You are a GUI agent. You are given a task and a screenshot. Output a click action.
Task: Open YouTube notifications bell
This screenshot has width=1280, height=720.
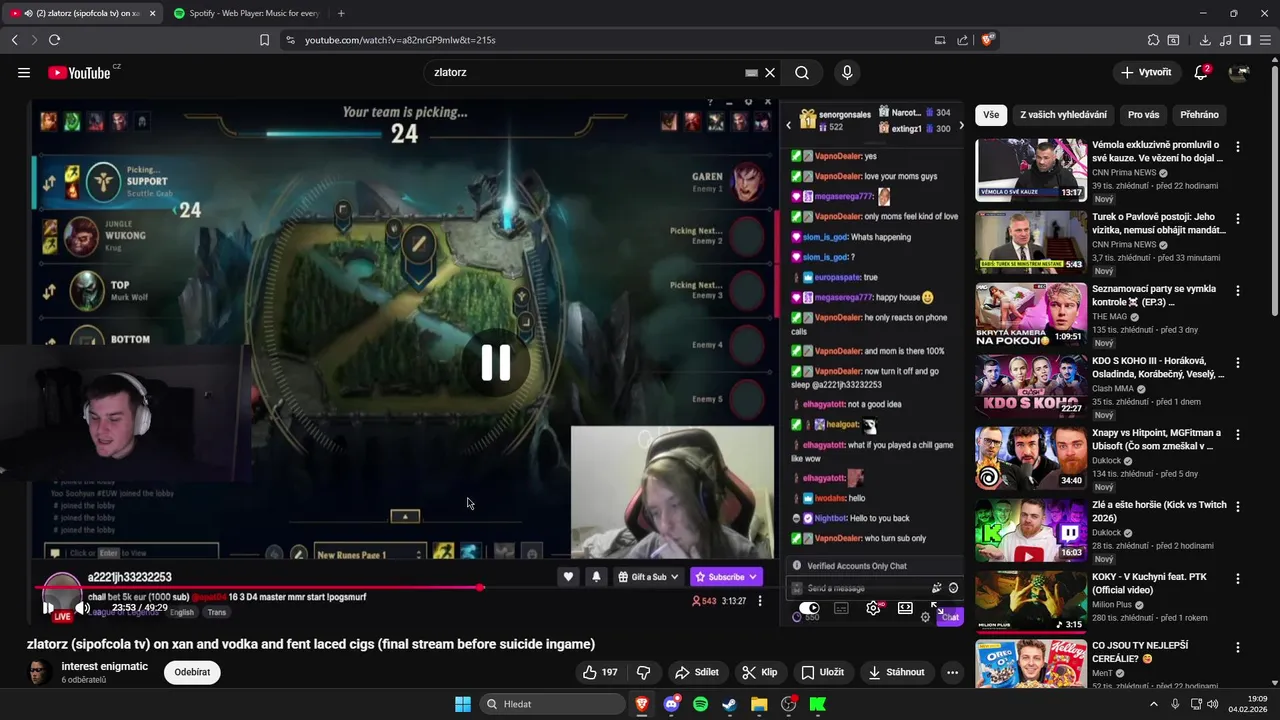click(x=1201, y=73)
